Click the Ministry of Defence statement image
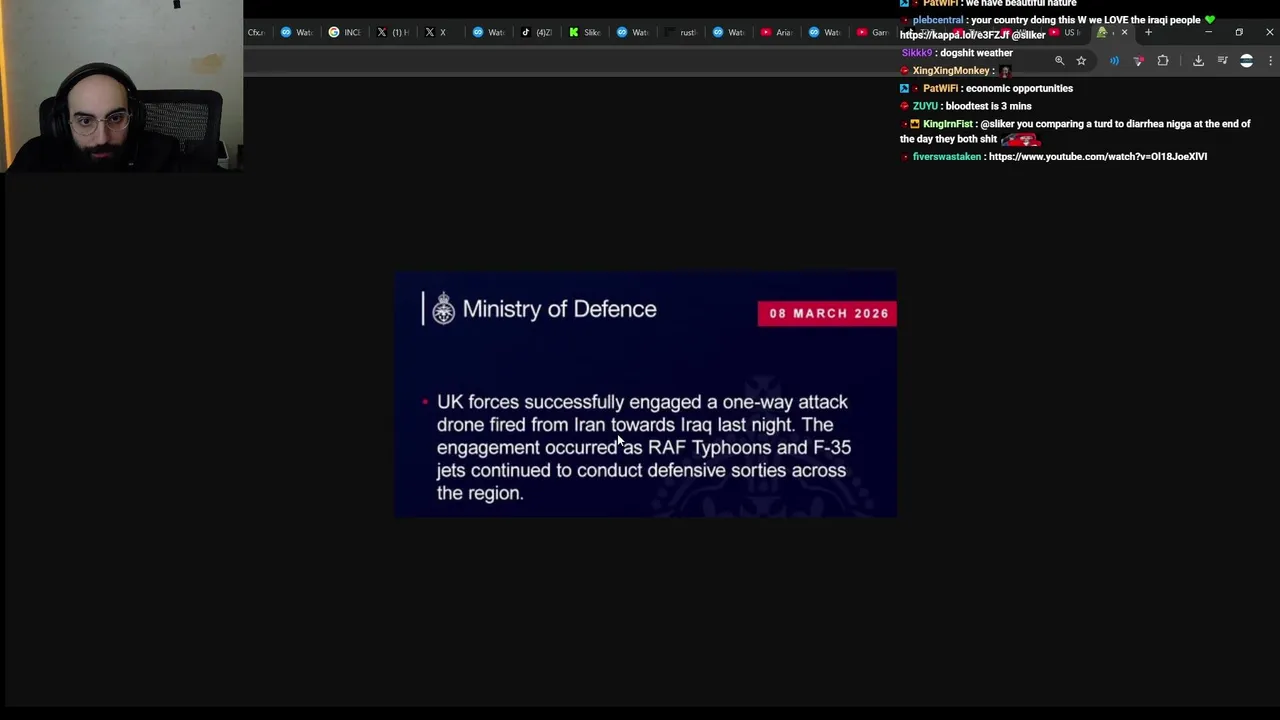Screen dimensions: 1280x720 coord(645,394)
